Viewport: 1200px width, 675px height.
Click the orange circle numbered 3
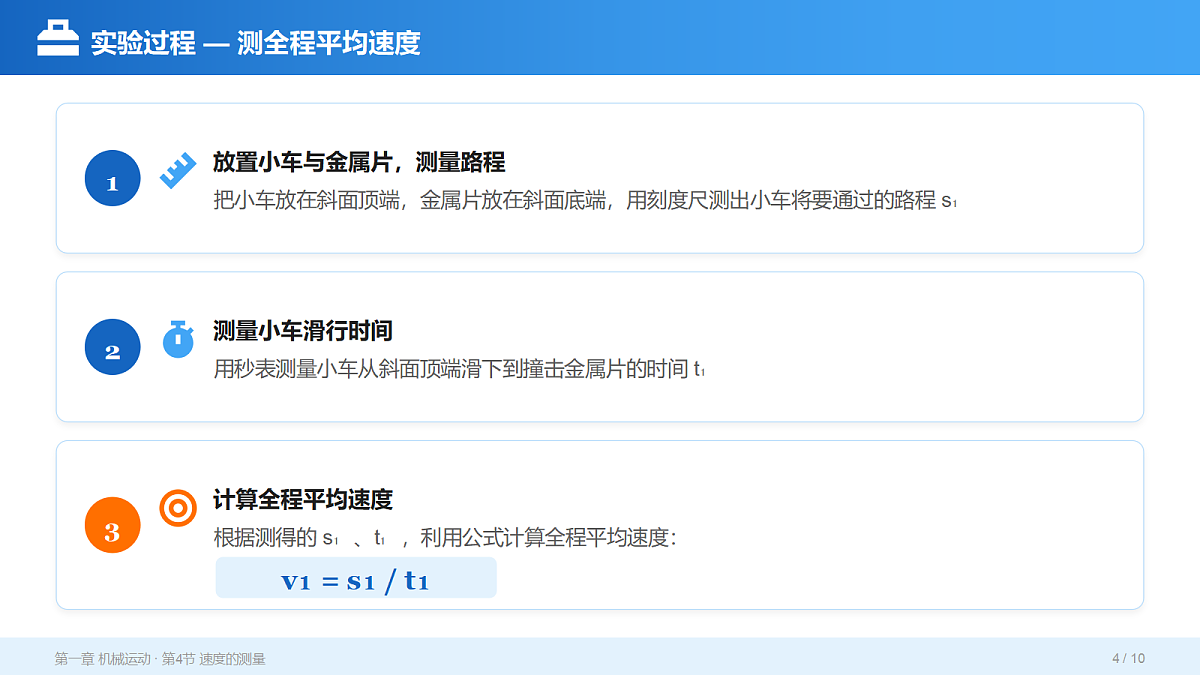(112, 525)
